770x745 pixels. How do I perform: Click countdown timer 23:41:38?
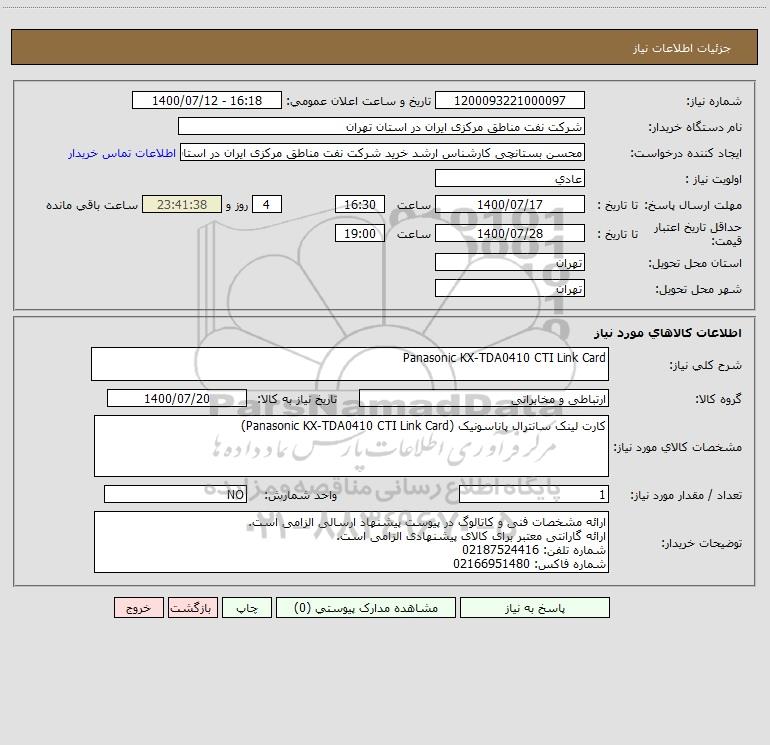(x=182, y=204)
